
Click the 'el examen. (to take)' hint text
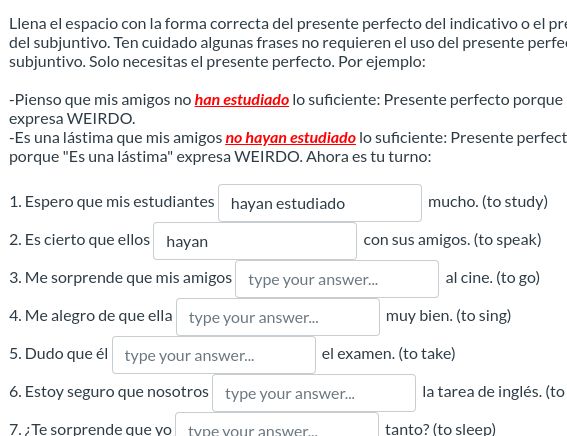click(x=388, y=354)
